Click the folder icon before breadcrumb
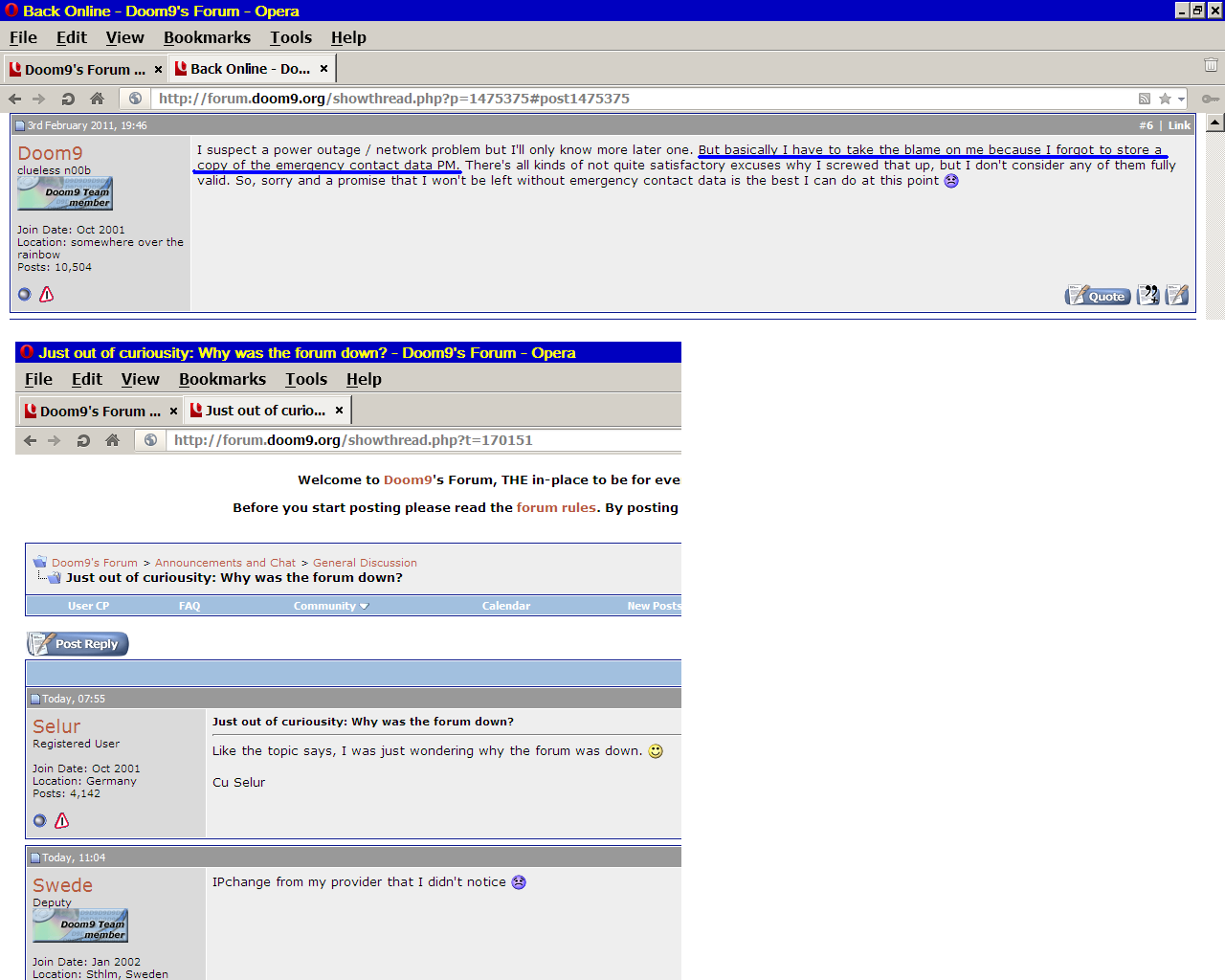This screenshot has width=1225, height=980. 39,562
